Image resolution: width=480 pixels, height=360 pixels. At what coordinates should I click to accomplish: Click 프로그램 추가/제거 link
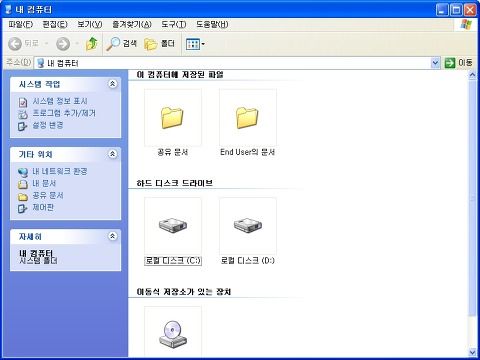(64, 113)
